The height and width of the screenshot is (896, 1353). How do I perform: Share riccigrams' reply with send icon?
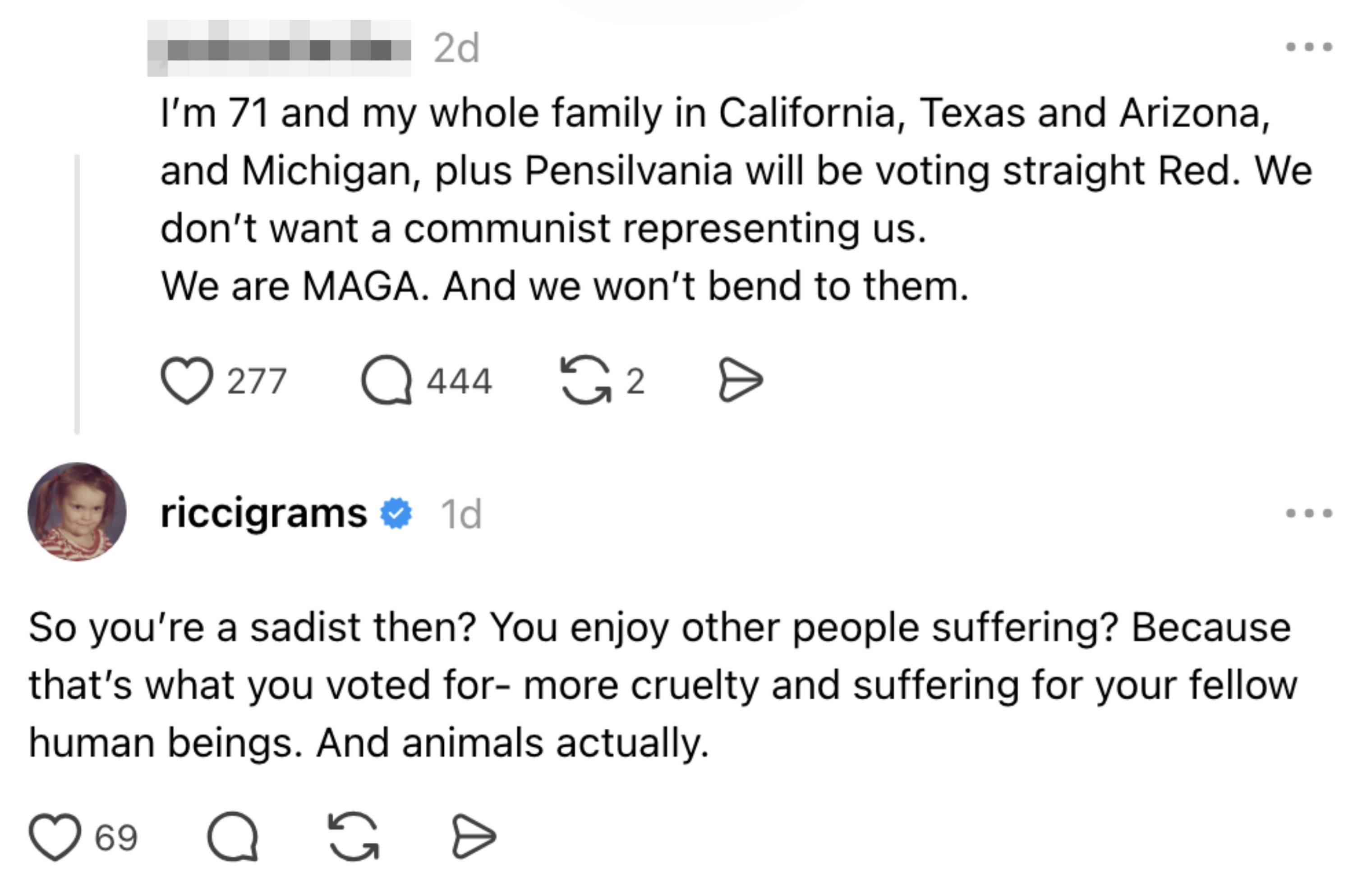(474, 837)
